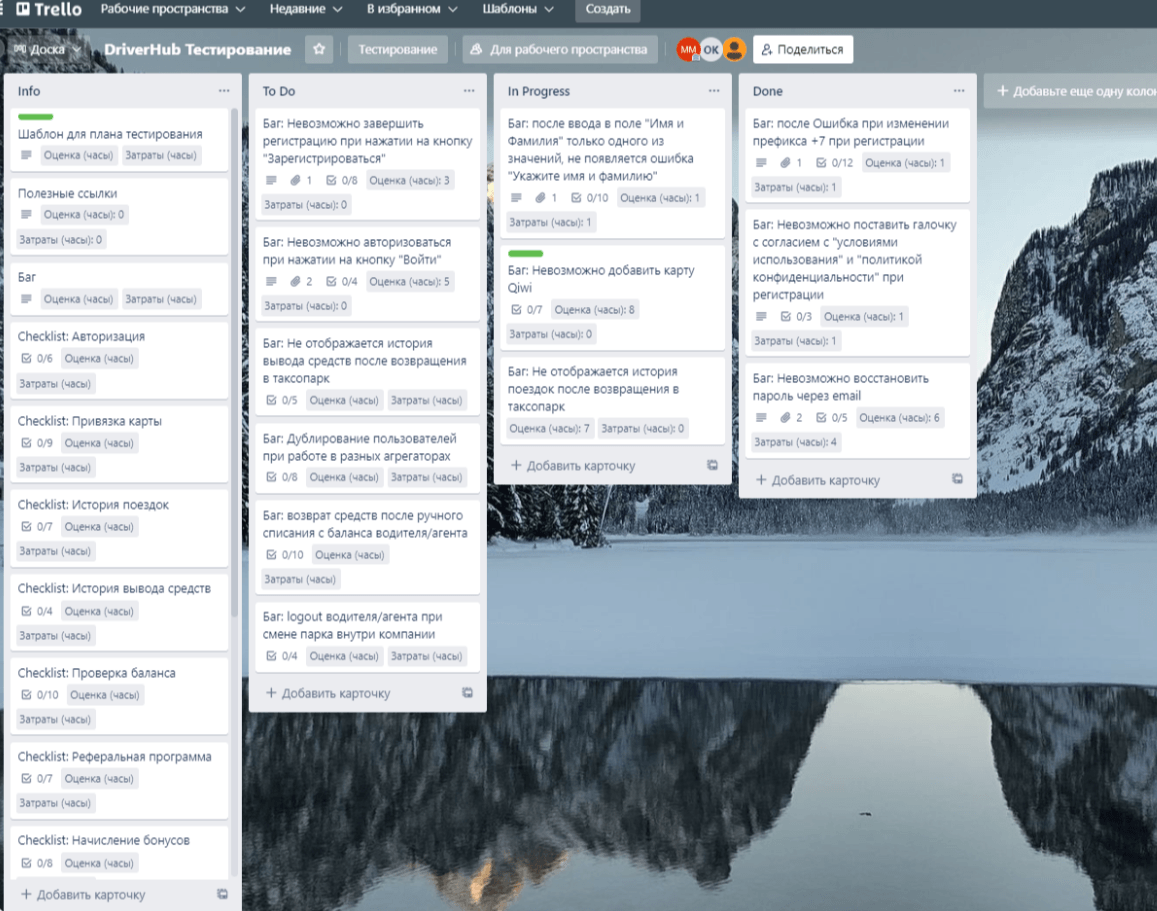1157x911 pixels.
Task: Open To Do list actions menu (three dots)
Action: coord(469,91)
